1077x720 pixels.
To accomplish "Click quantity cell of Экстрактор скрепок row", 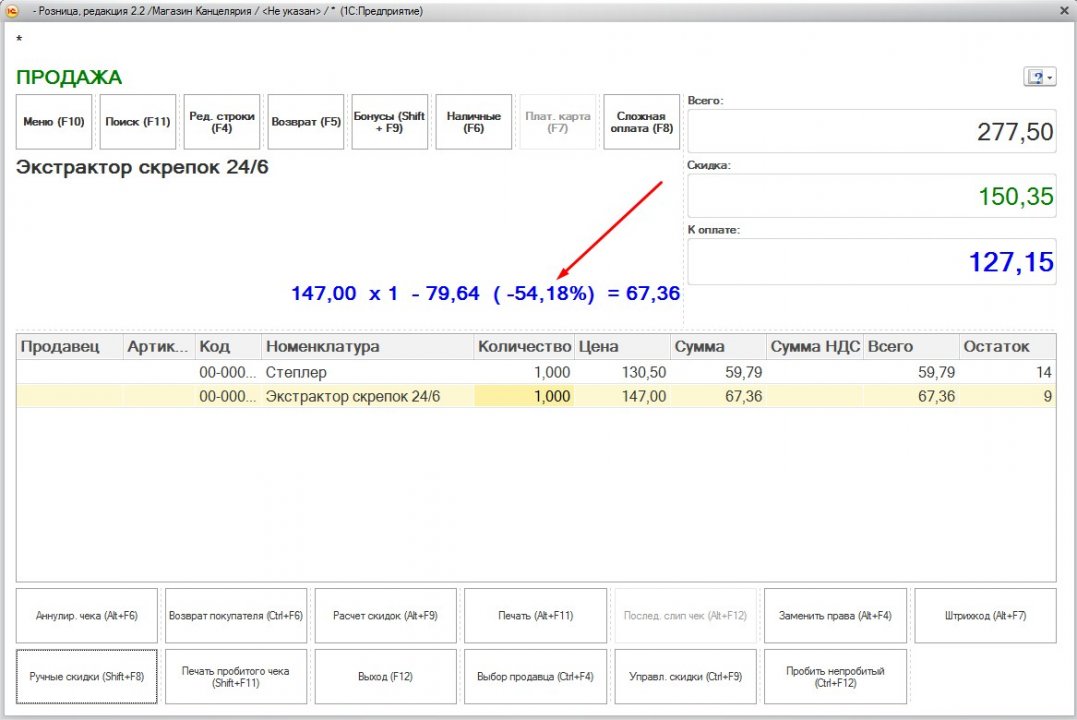I will pos(524,396).
